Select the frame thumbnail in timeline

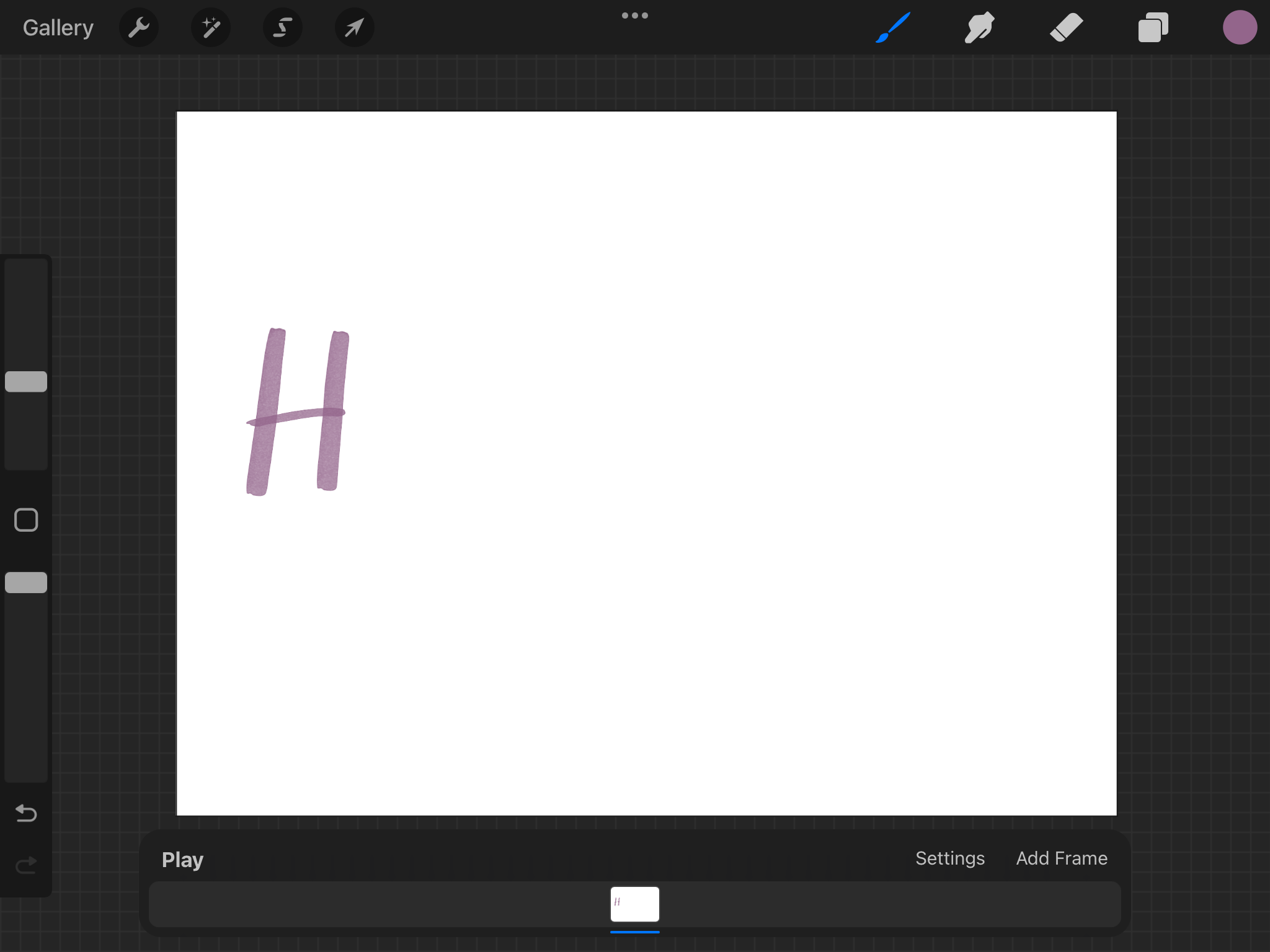point(634,904)
